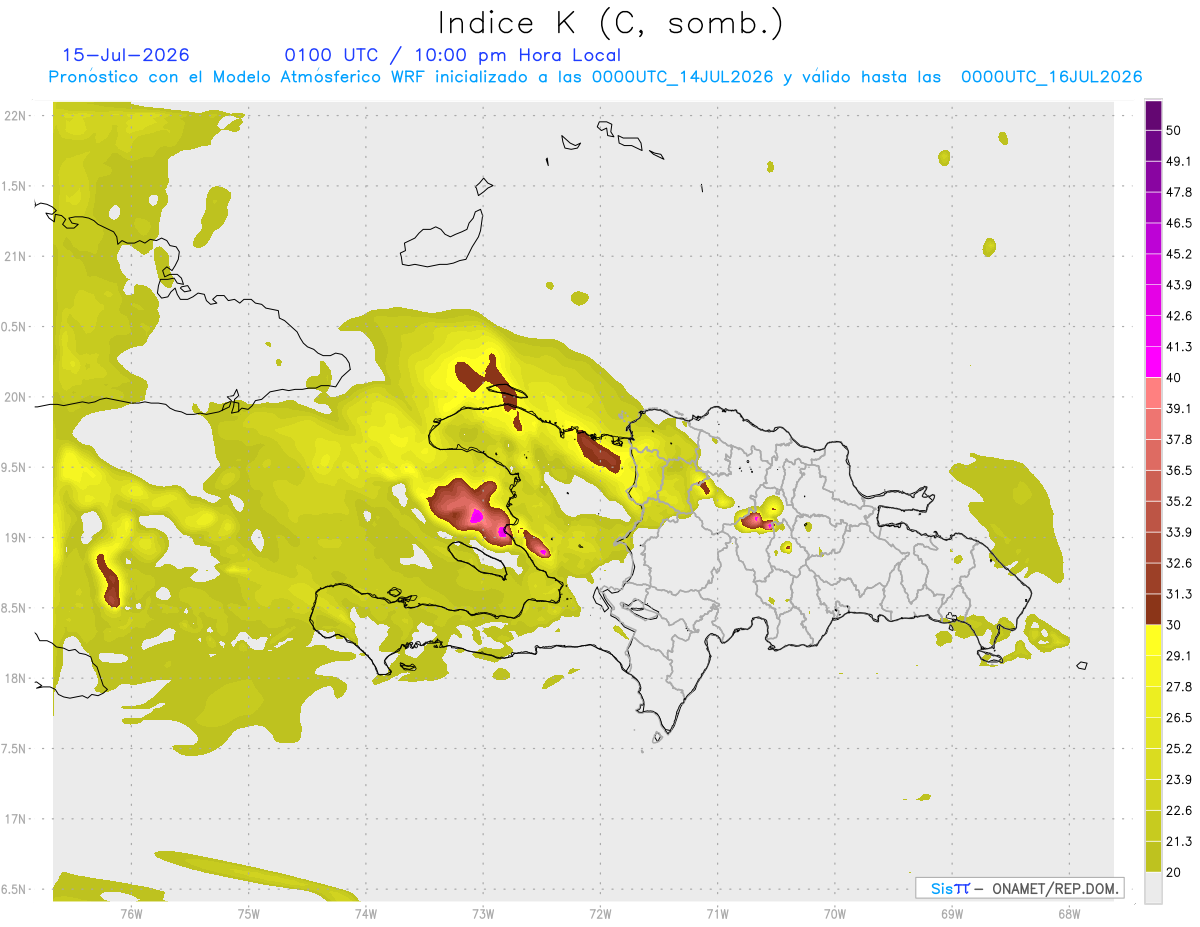Click the dark brown swatch between 30 and 31.3
The image size is (1200, 927).
1153,609
